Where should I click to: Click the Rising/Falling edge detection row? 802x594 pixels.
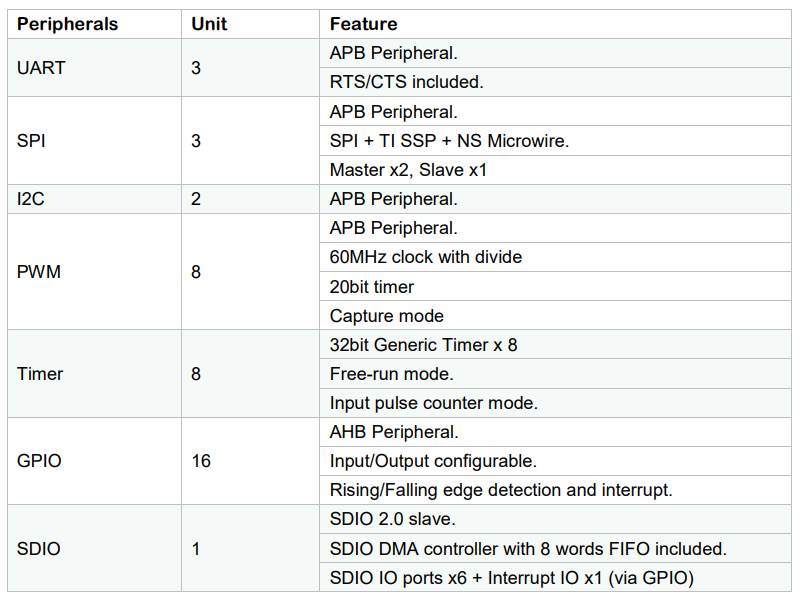point(555,490)
